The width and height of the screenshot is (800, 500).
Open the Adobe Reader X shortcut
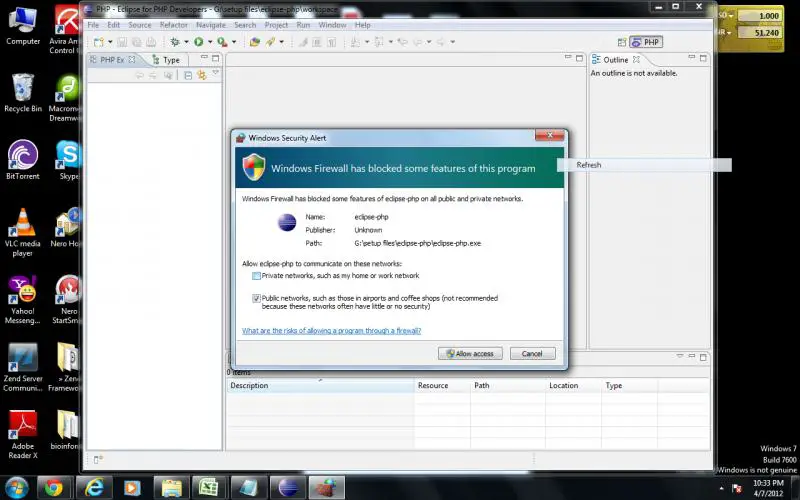22,435
